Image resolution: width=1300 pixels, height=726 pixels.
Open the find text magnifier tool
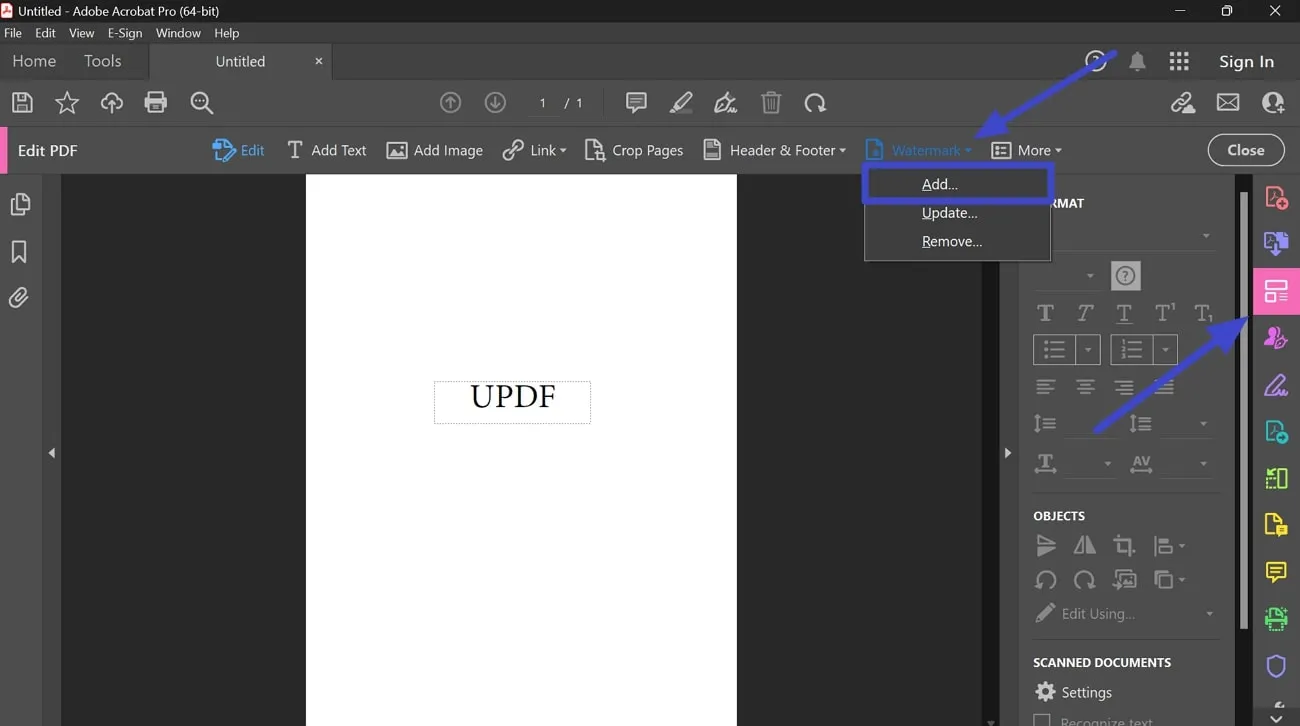(201, 102)
